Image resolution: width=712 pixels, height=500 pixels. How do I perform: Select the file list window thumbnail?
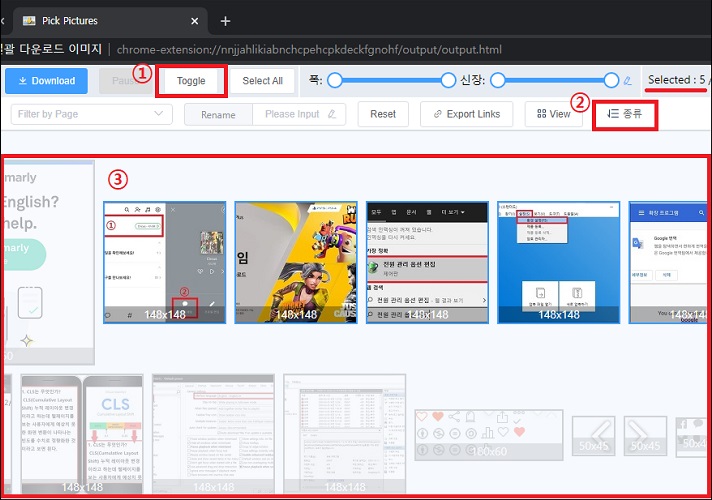point(345,434)
